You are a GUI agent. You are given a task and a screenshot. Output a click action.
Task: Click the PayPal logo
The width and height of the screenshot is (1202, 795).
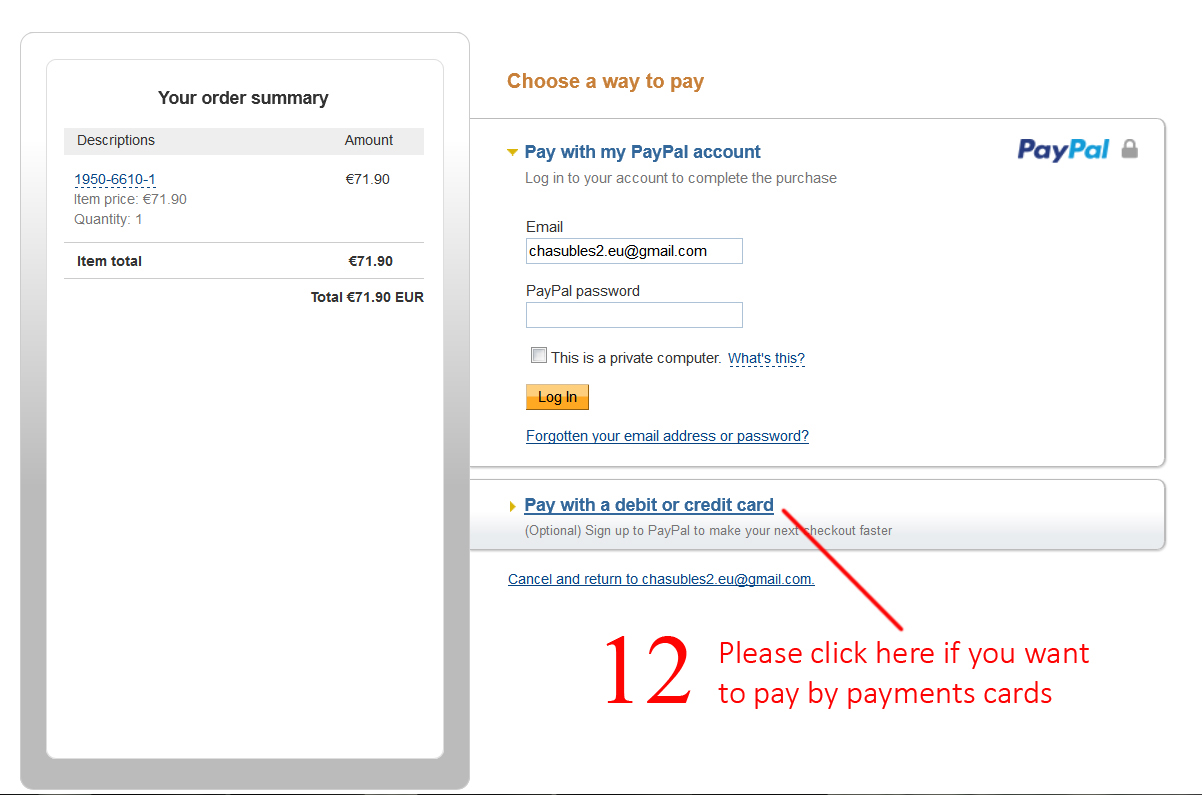(1063, 150)
